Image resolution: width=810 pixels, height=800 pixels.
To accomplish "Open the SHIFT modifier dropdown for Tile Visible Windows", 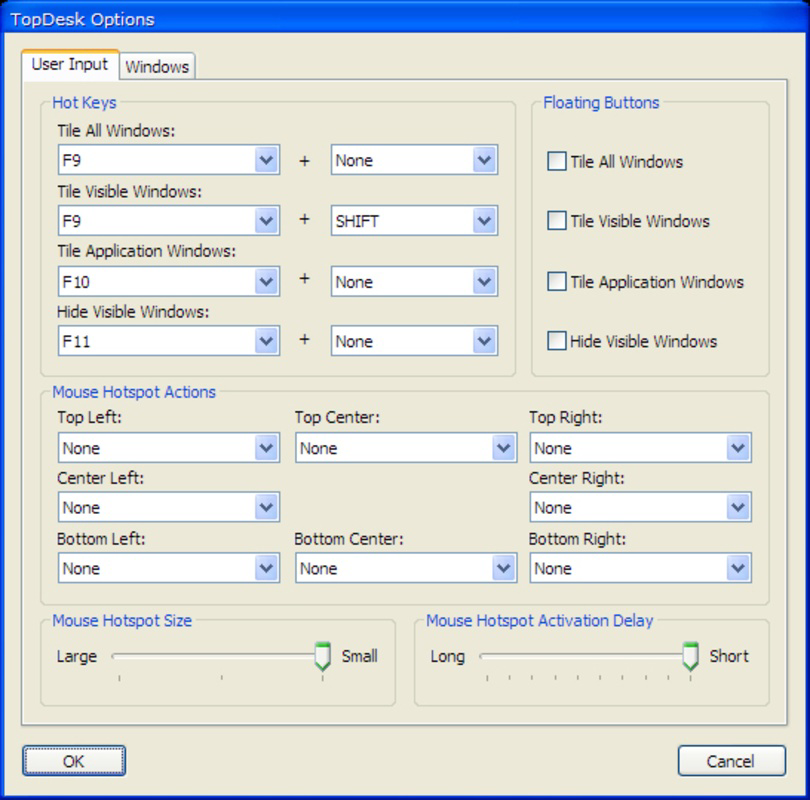I will point(481,220).
